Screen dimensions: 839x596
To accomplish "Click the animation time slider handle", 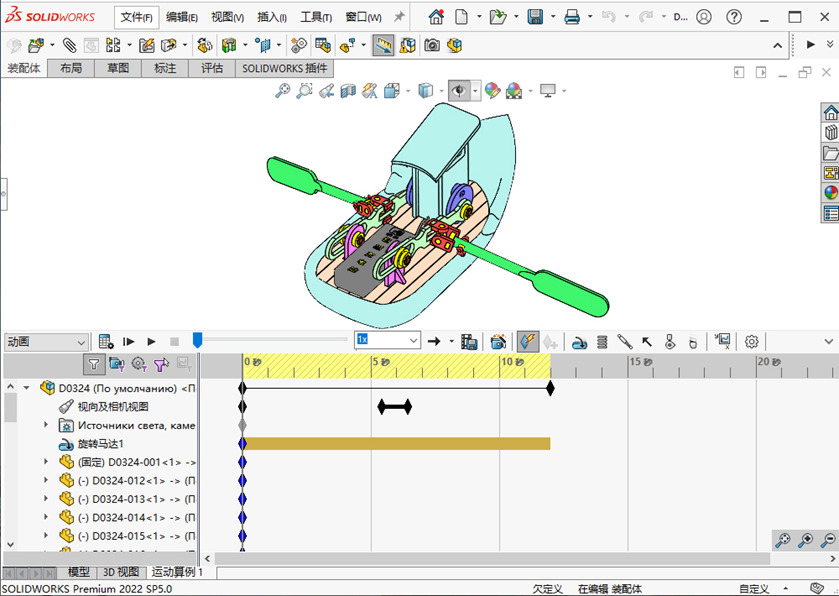I will click(197, 341).
